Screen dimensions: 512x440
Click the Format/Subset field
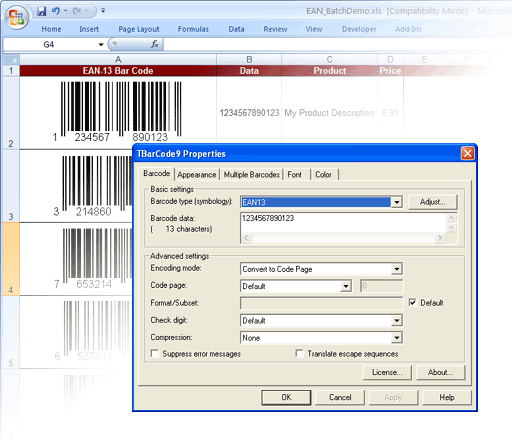point(321,303)
